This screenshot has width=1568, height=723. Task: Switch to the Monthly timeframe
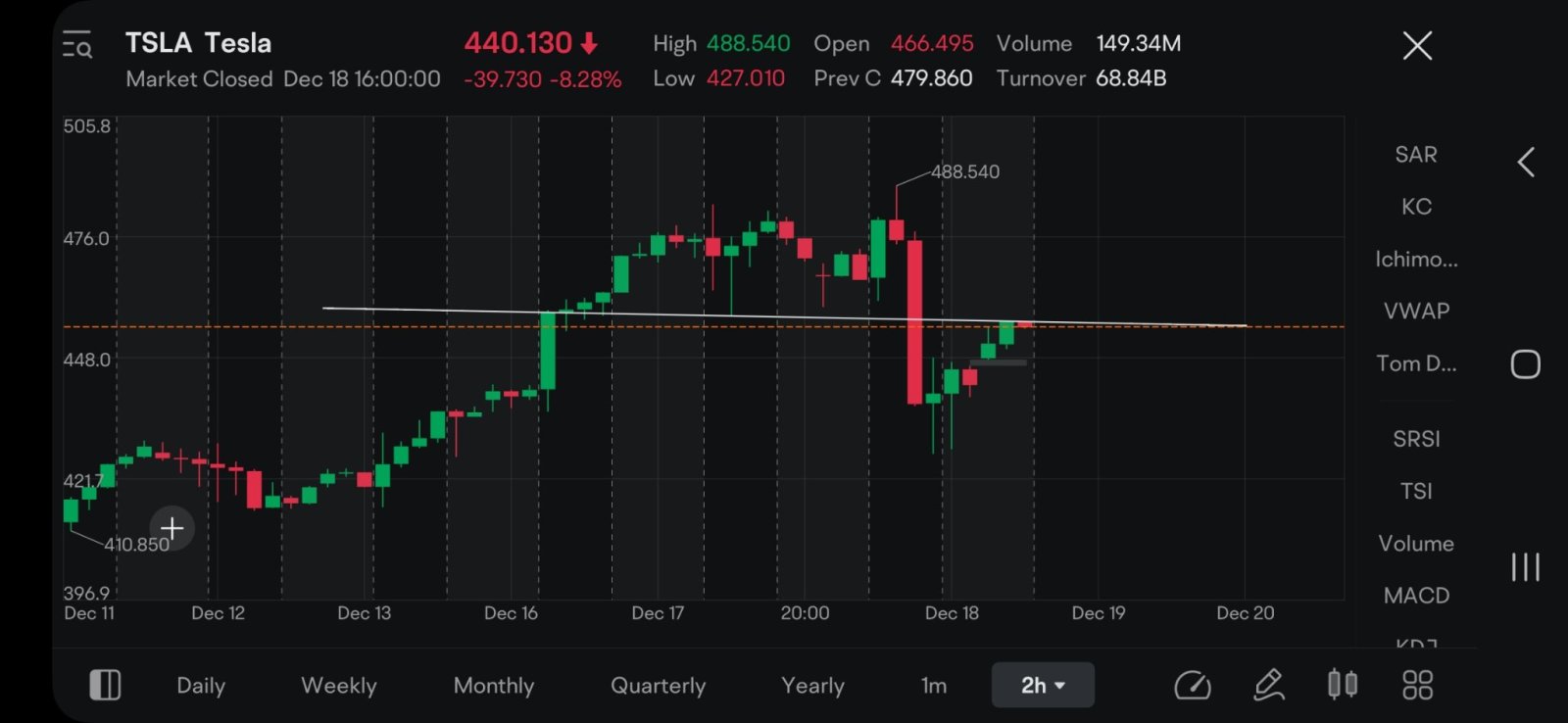494,686
